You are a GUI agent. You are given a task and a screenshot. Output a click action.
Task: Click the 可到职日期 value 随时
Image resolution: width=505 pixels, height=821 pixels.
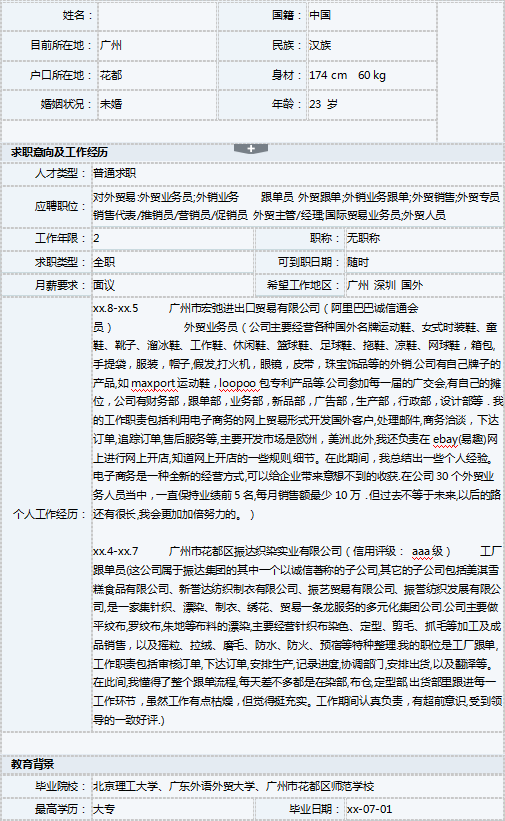[358, 262]
